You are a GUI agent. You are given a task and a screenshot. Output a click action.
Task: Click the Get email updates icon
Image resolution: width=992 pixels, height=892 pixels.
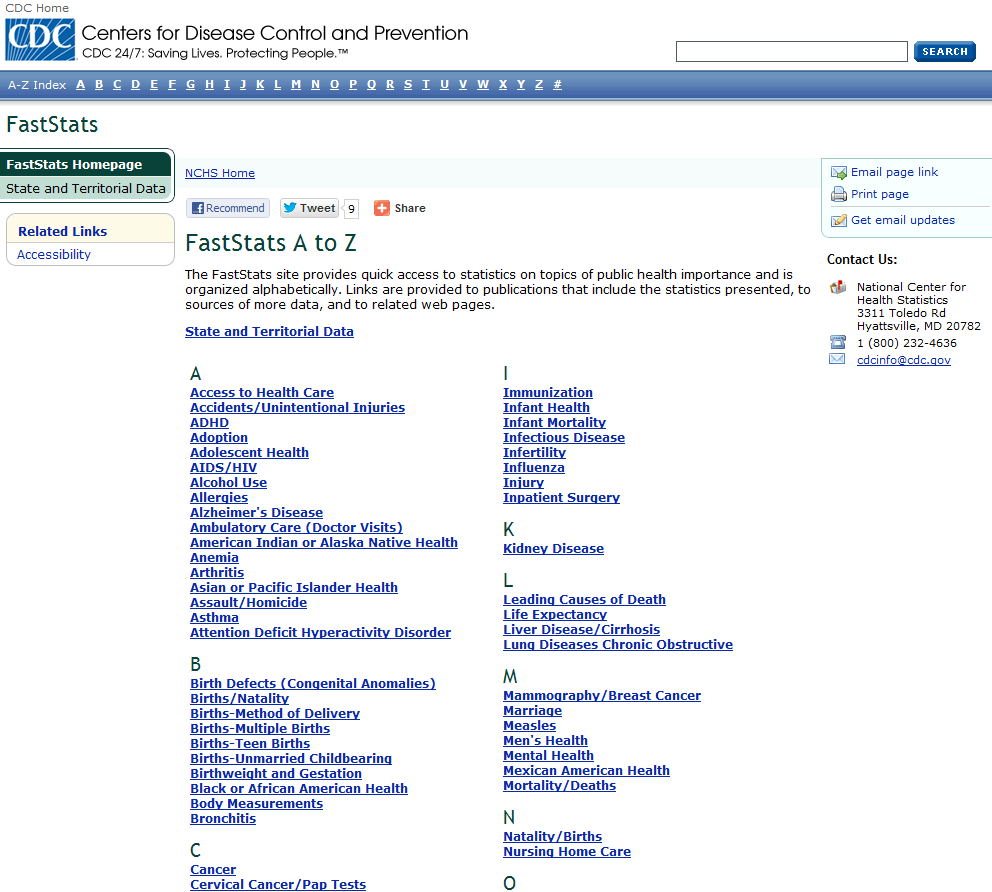(x=838, y=220)
